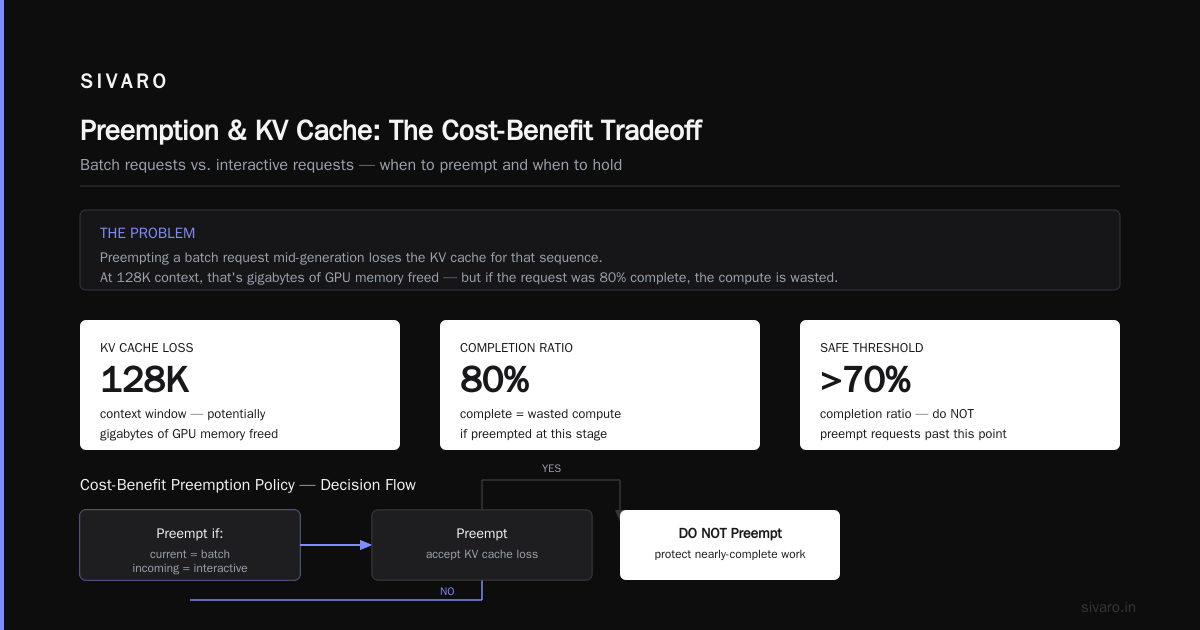Click the 128K value
This screenshot has width=1200, height=630.
[x=144, y=380]
